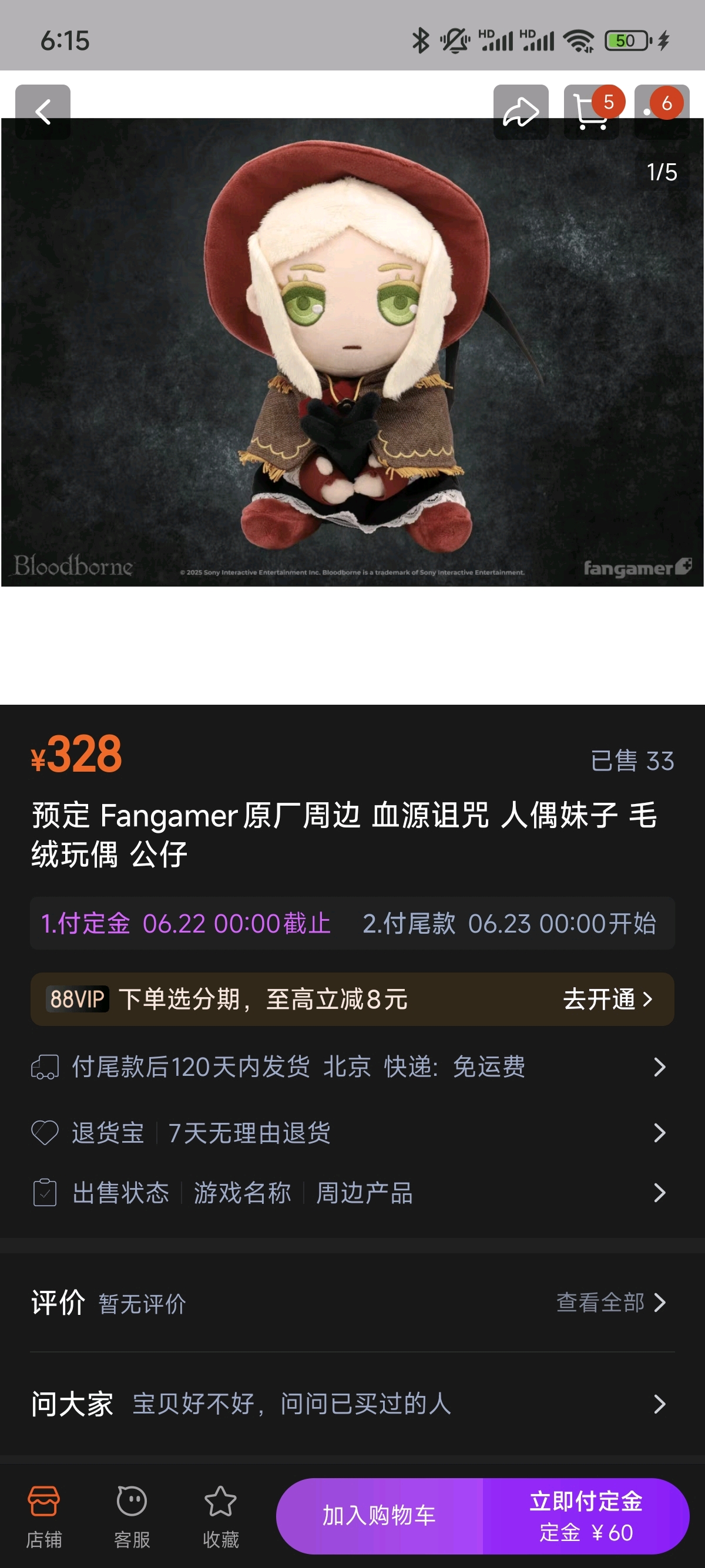Click the delivery truck shipping icon

point(45,1067)
